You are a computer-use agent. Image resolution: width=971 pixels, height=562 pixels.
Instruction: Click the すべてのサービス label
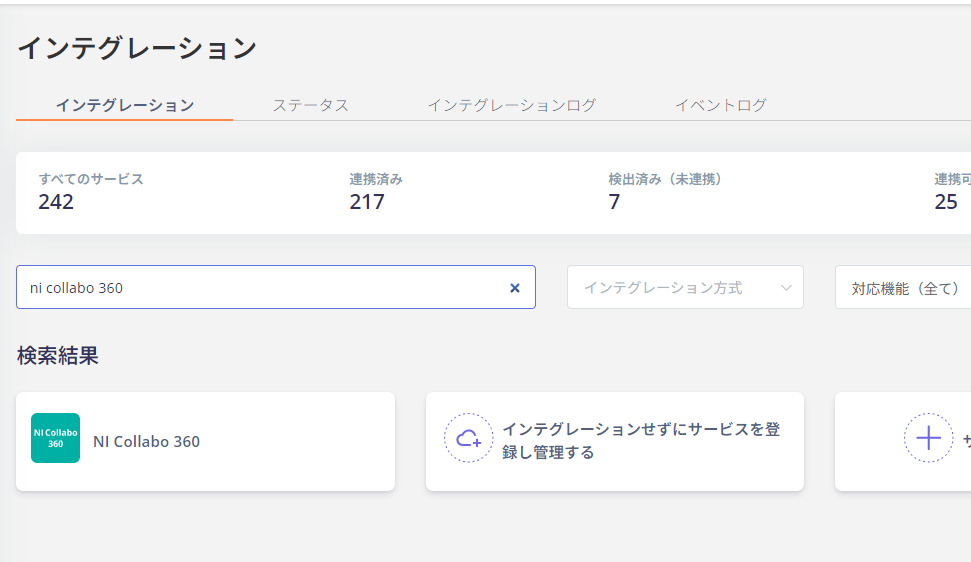[91, 179]
